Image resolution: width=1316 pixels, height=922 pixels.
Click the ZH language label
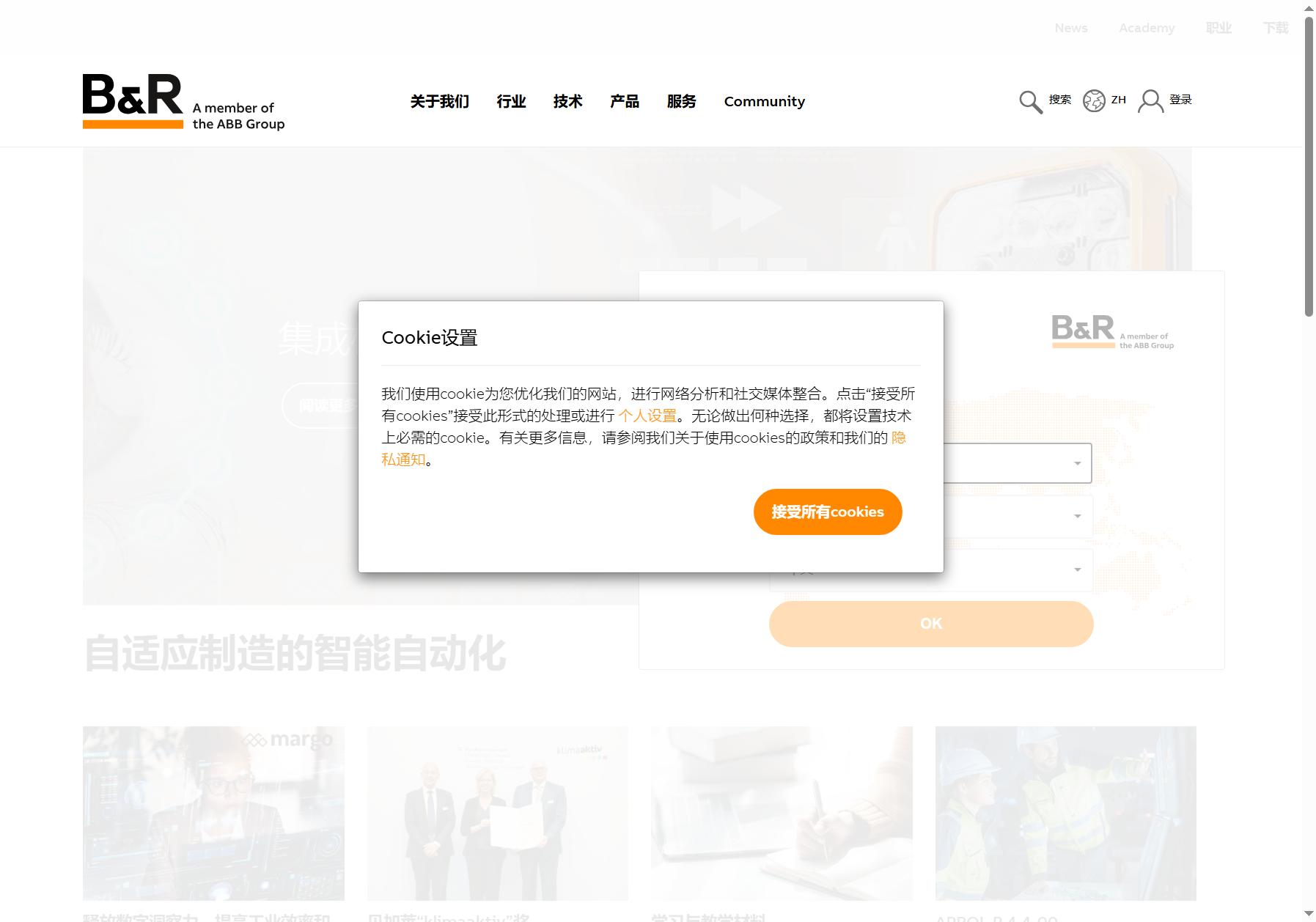1118,99
